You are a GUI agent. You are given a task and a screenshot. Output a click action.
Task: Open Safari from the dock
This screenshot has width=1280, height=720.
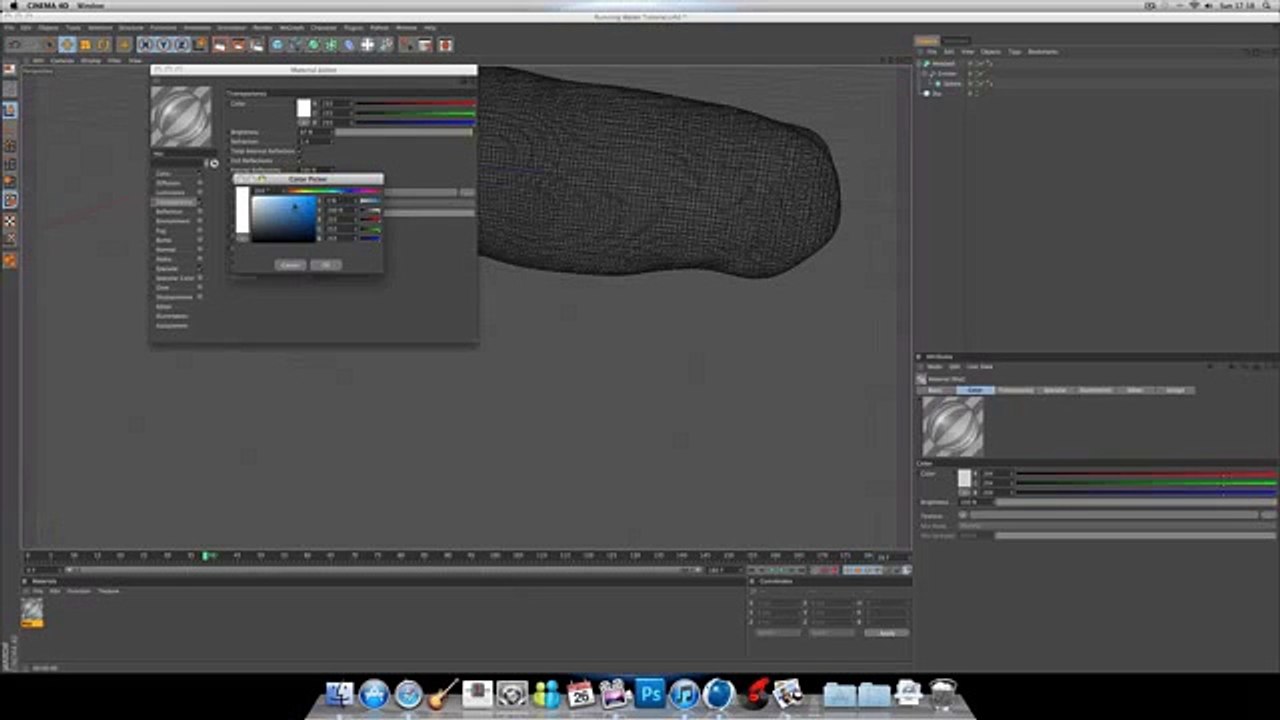[x=408, y=693]
